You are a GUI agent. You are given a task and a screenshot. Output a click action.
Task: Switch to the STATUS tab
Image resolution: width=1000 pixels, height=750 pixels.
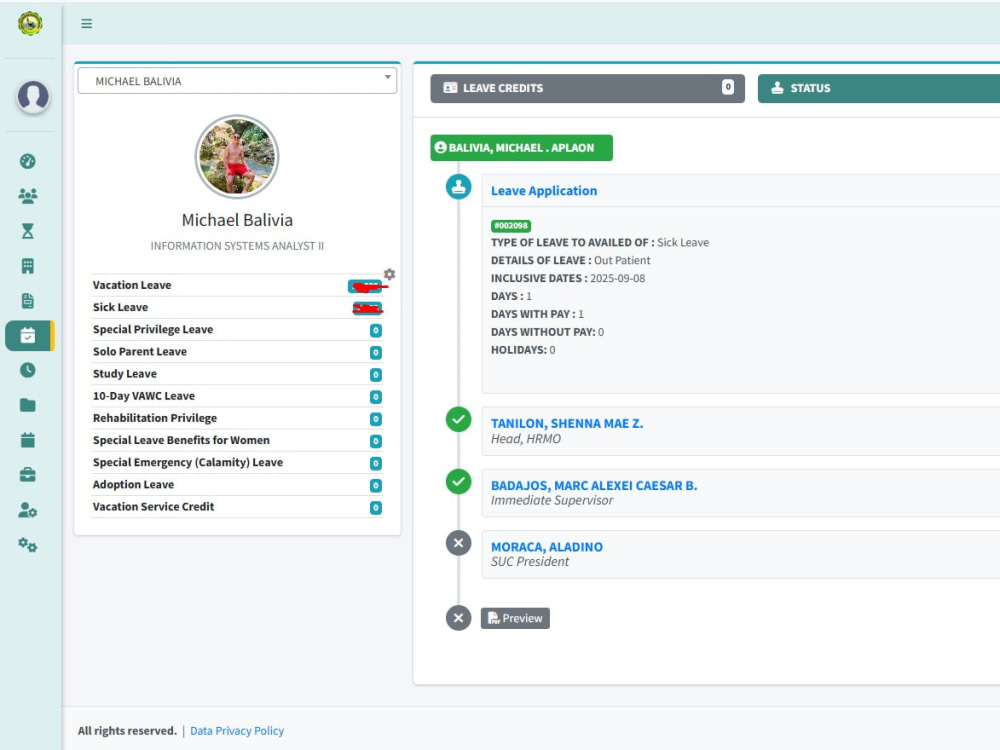pos(878,88)
